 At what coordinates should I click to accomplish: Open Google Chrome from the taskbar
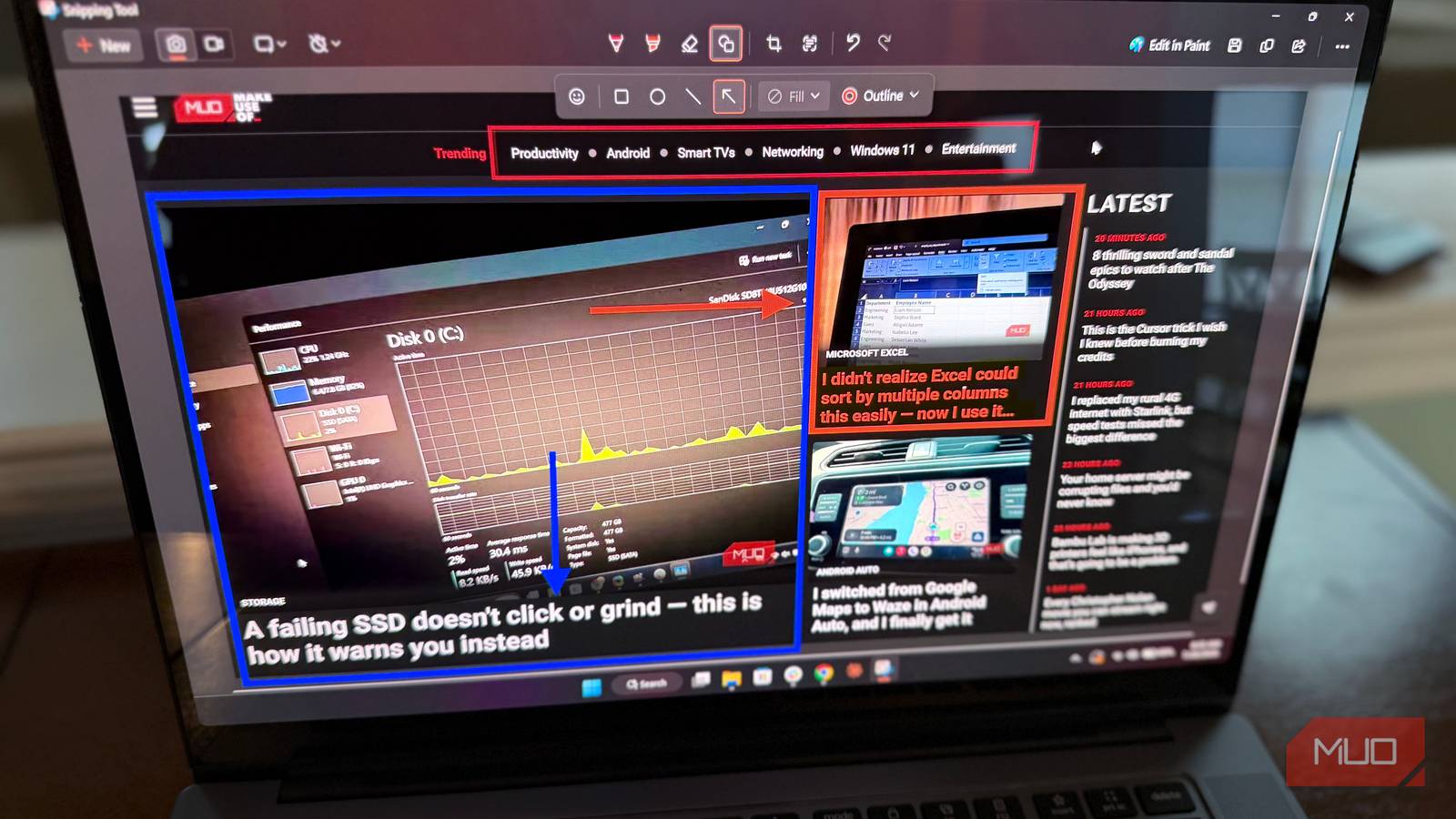[824, 673]
